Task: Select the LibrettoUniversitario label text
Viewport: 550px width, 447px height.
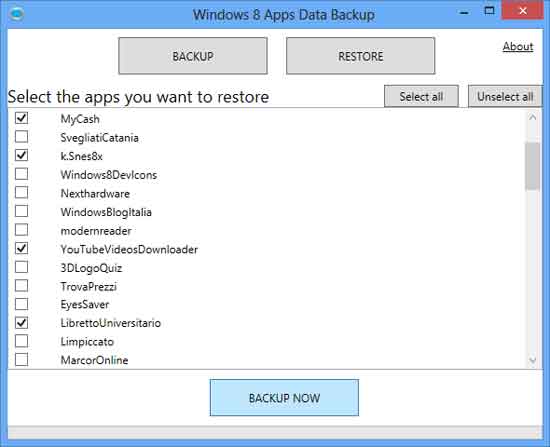Action: [x=110, y=323]
